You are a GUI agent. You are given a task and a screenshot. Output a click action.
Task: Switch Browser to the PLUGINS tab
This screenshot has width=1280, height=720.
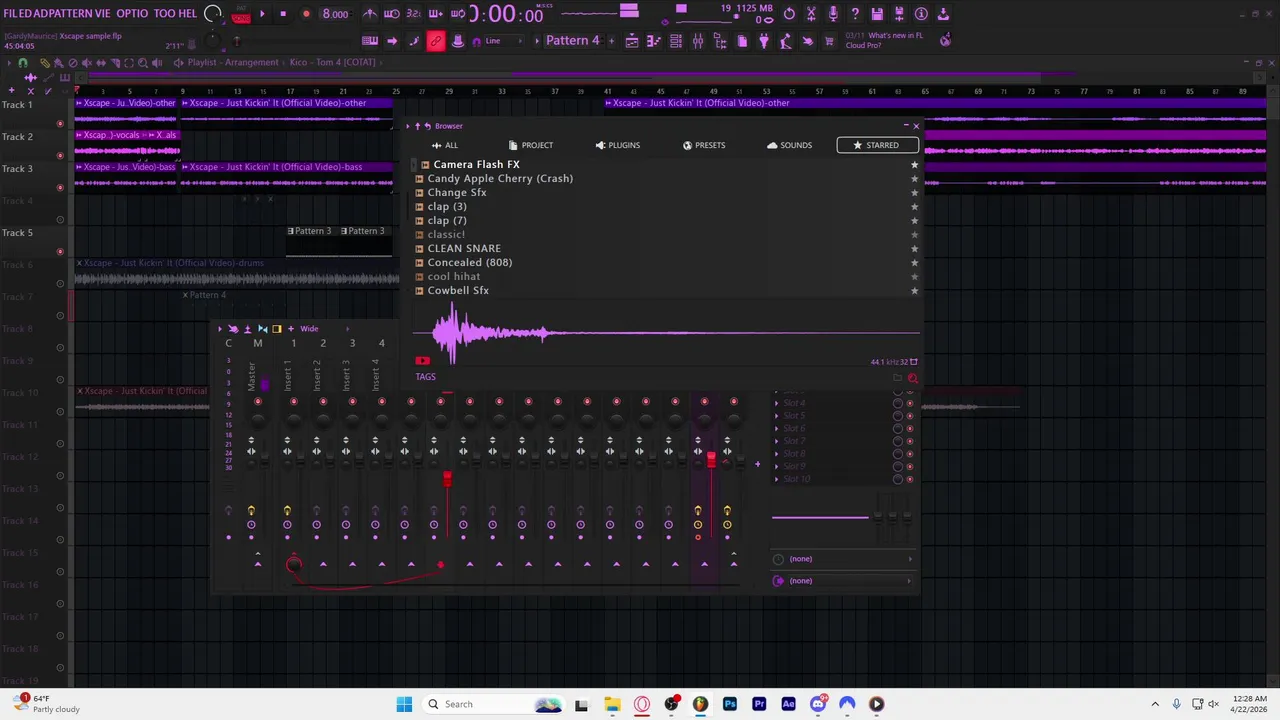(618, 145)
